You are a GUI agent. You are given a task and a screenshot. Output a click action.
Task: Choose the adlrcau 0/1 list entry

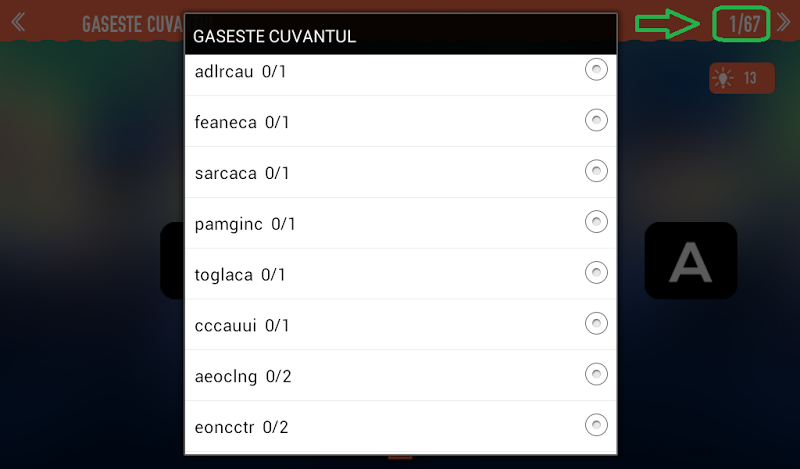(241, 71)
